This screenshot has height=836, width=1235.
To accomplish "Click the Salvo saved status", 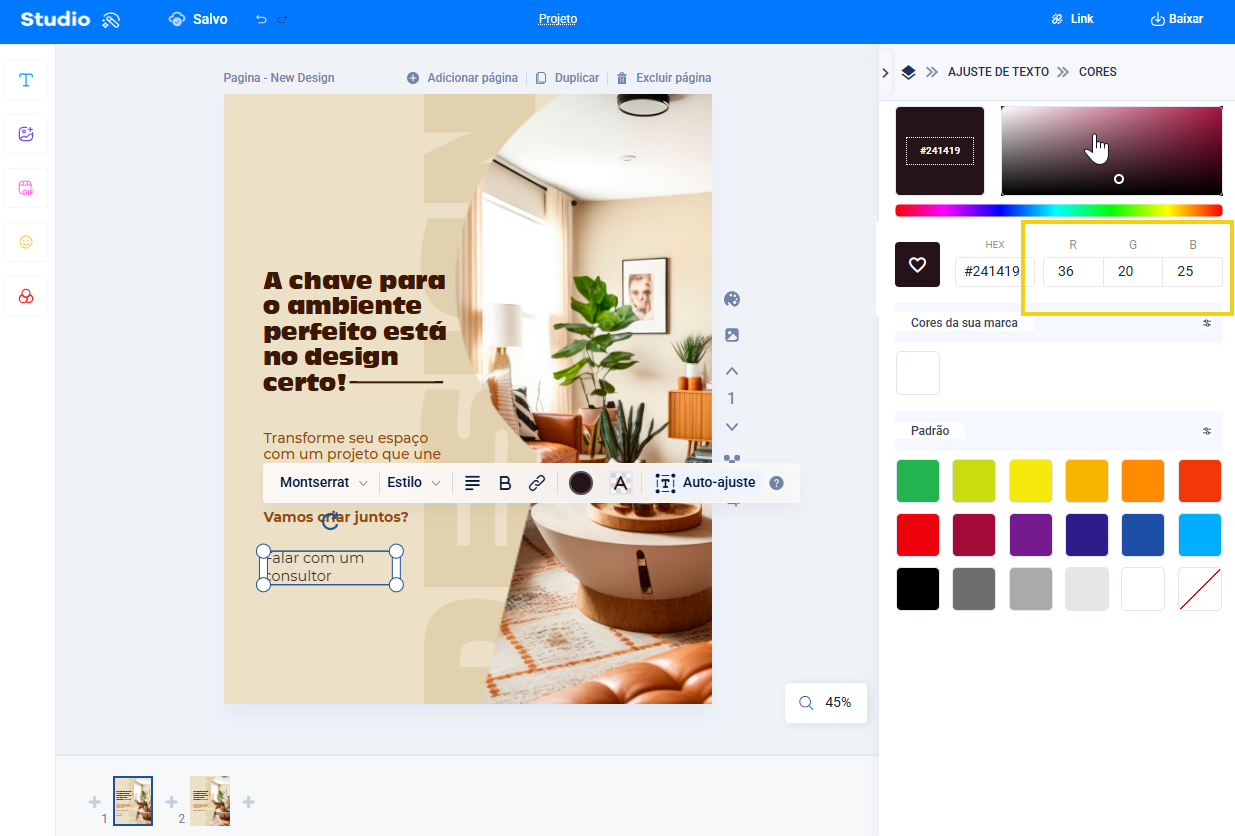I will [198, 19].
